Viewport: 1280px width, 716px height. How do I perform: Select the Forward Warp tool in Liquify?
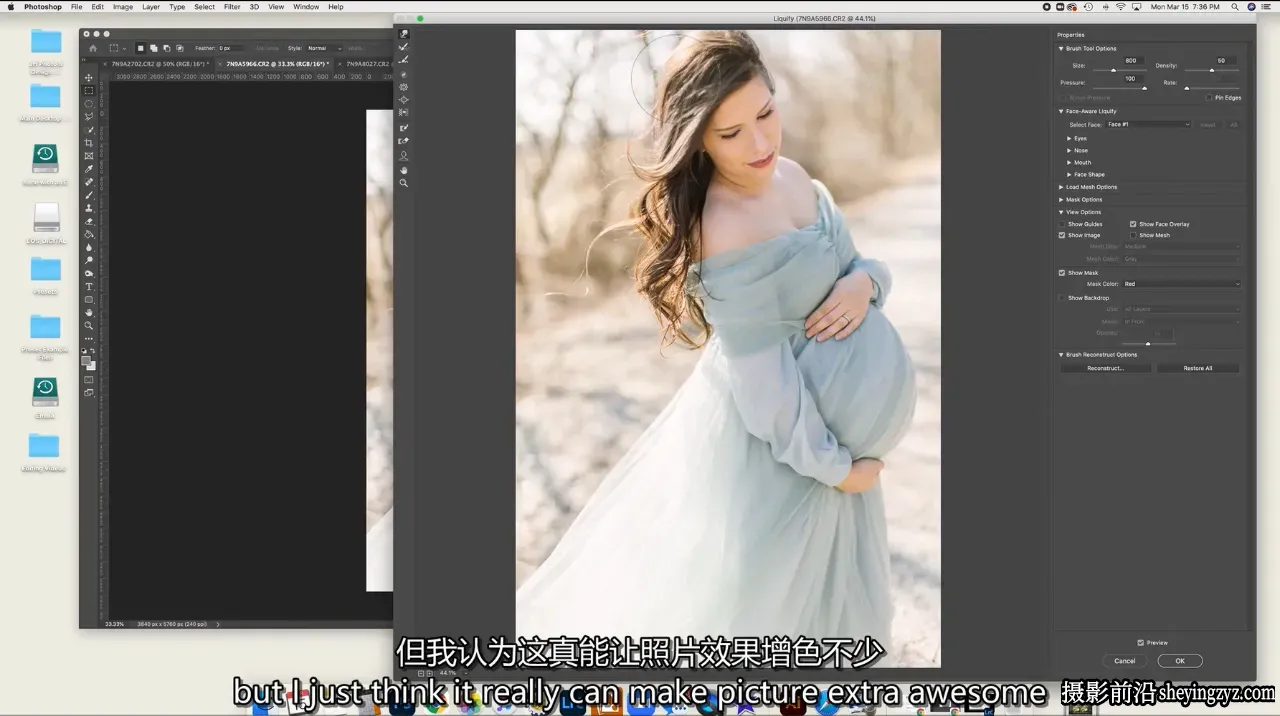pyautogui.click(x=404, y=34)
